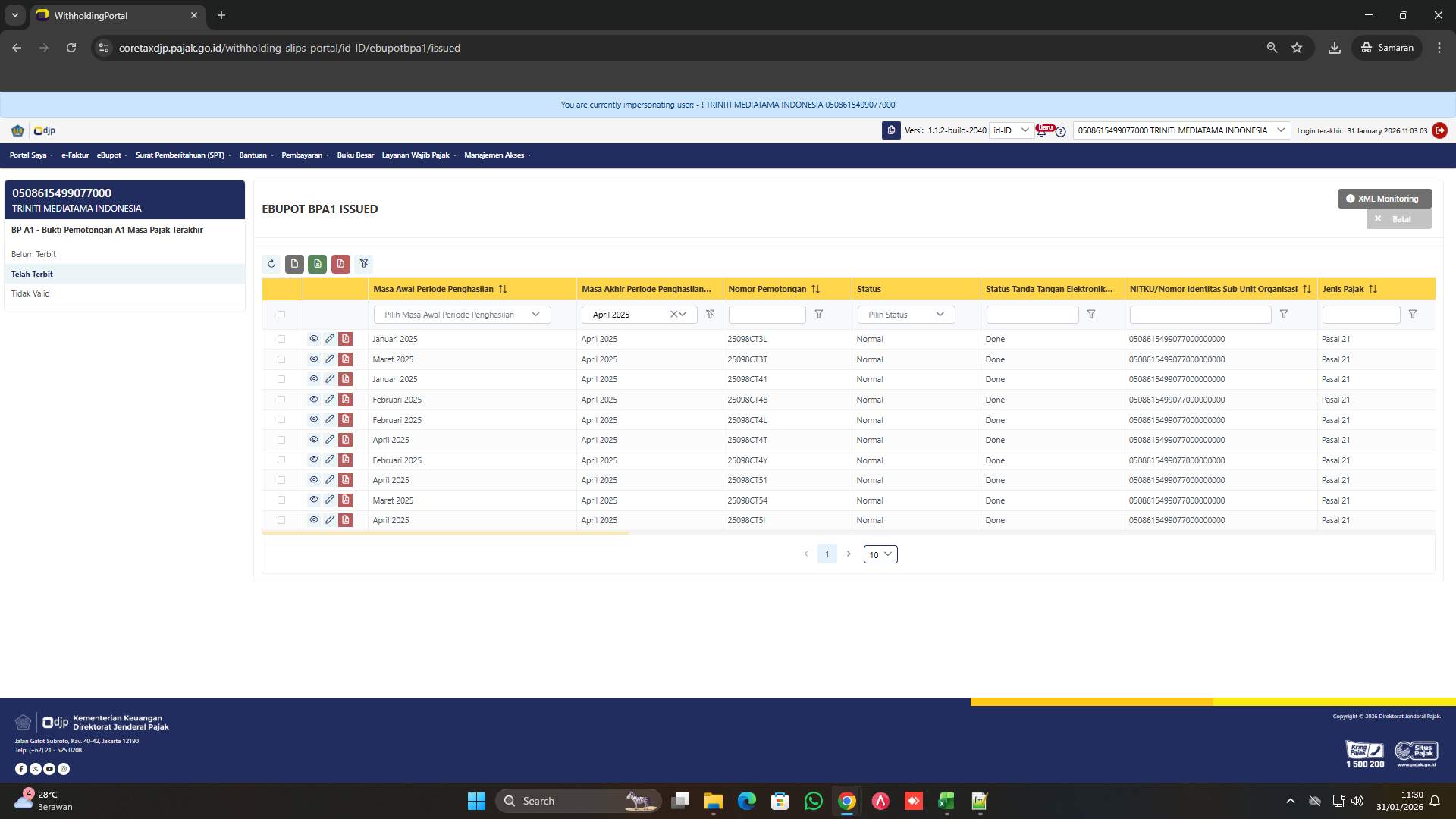Tick the checkbox for row 25098CT41
The image size is (1456, 819).
coord(281,379)
